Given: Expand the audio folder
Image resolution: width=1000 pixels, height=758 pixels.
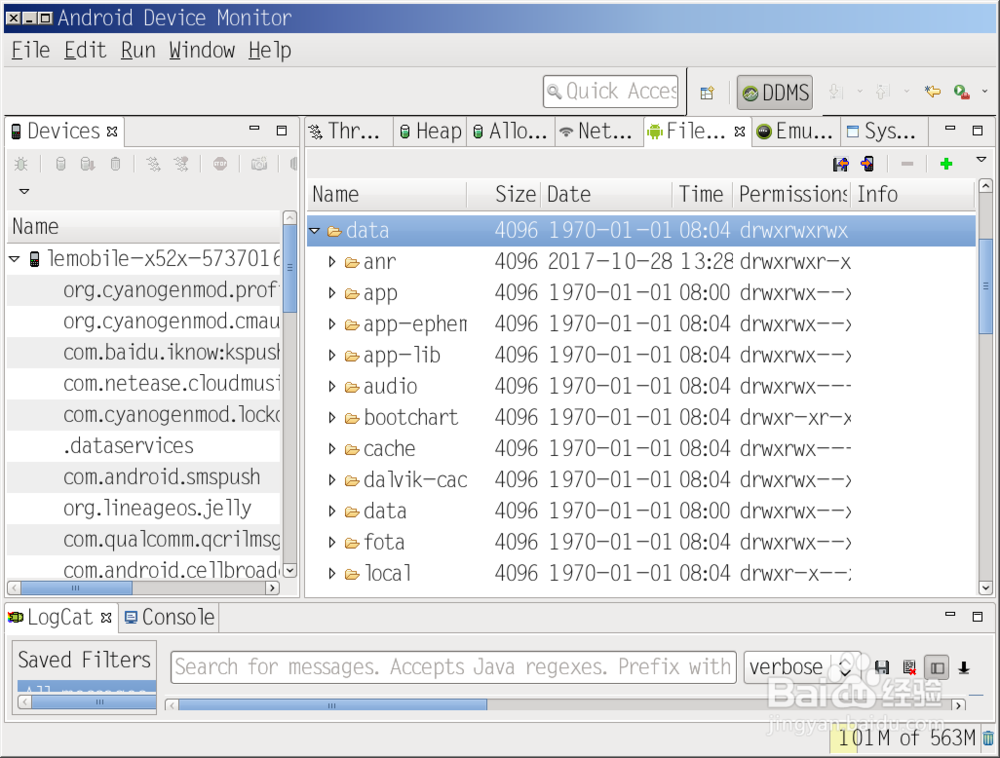Looking at the screenshot, I should tap(332, 386).
